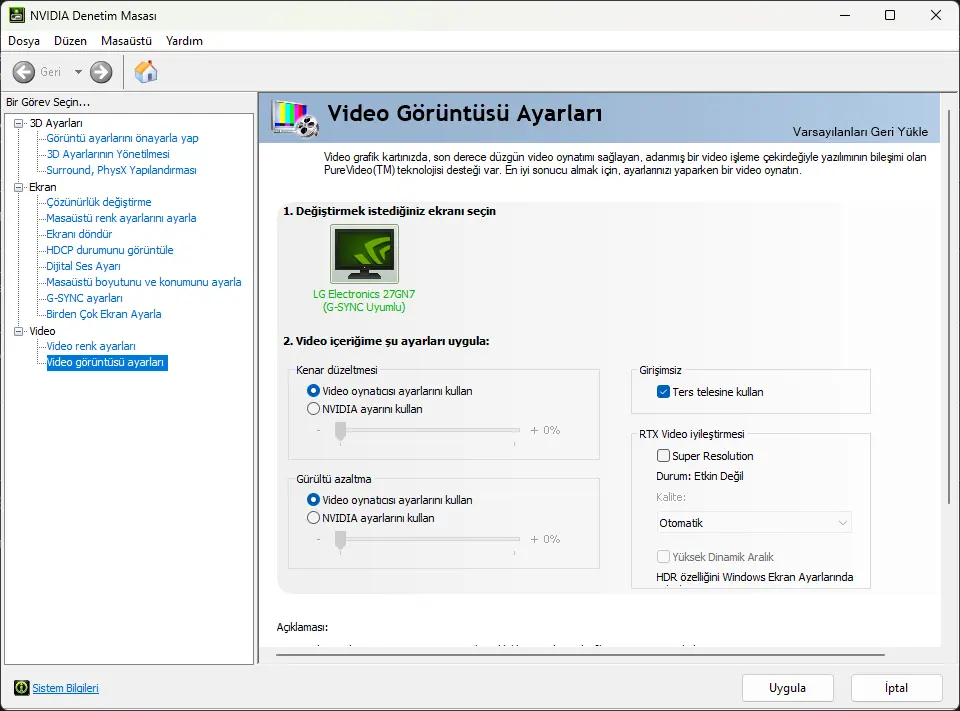Click the back arrow navigation icon
The width and height of the screenshot is (960, 711).
point(24,72)
